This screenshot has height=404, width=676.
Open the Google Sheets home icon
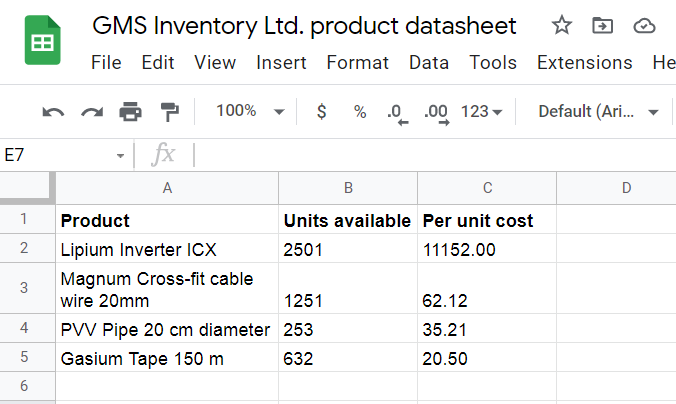[42, 40]
